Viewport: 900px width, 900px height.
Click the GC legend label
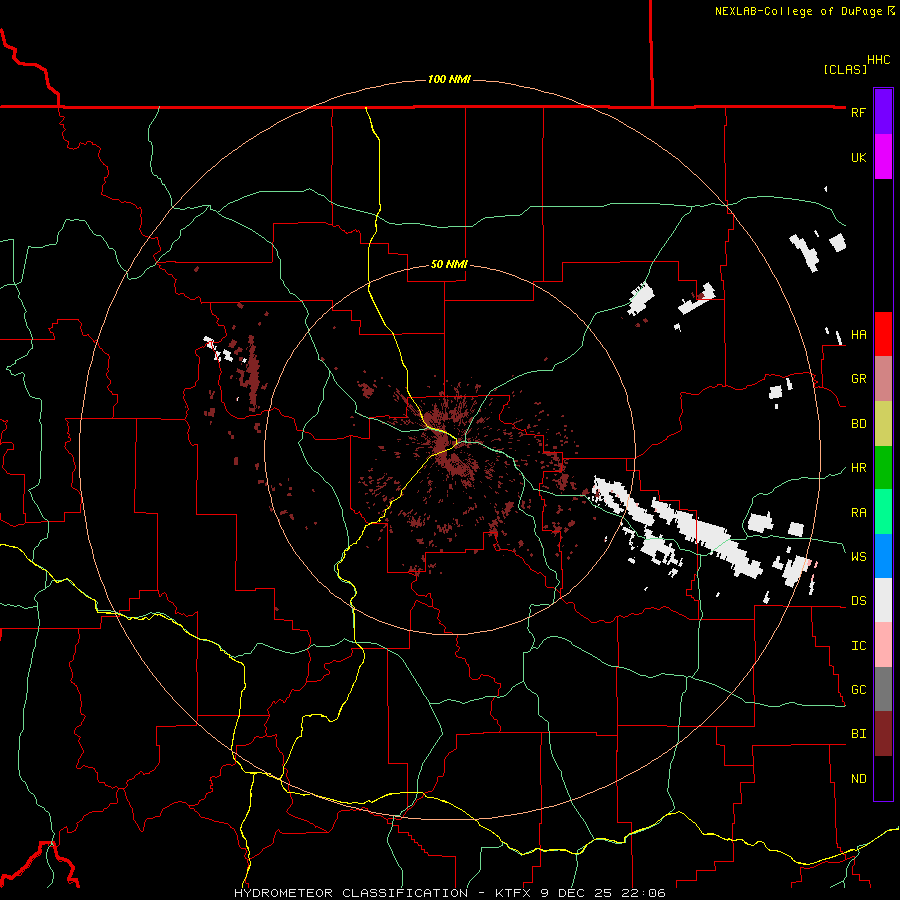[858, 690]
